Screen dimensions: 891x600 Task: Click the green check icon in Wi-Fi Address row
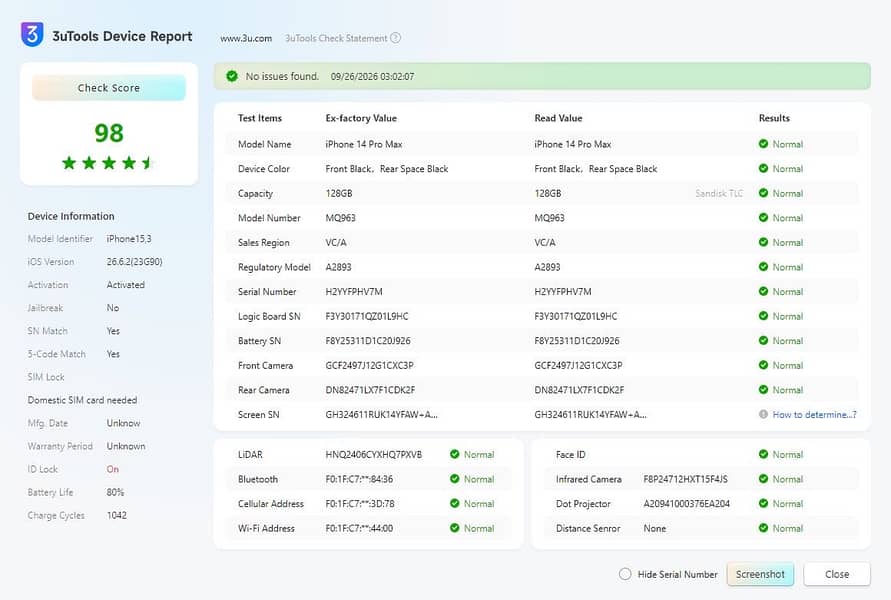point(455,528)
